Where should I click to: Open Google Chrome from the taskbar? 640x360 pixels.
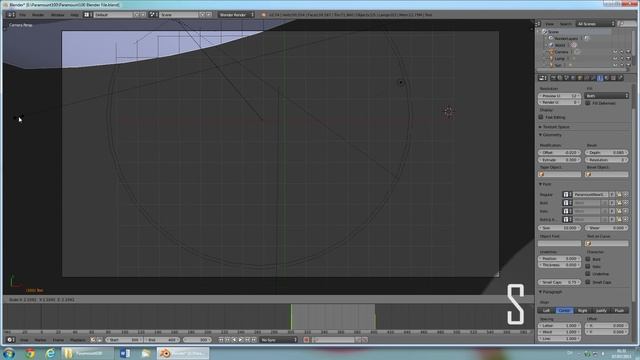tap(30, 353)
